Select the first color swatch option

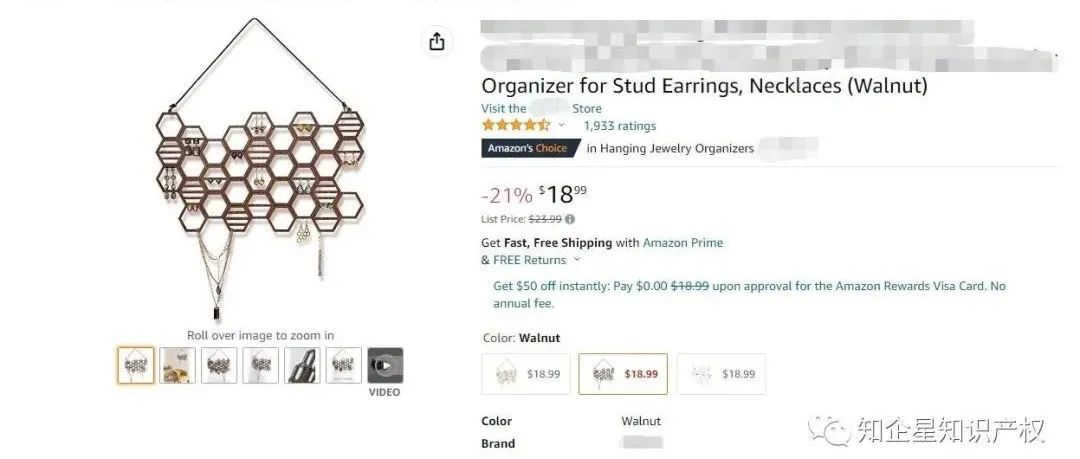point(526,374)
